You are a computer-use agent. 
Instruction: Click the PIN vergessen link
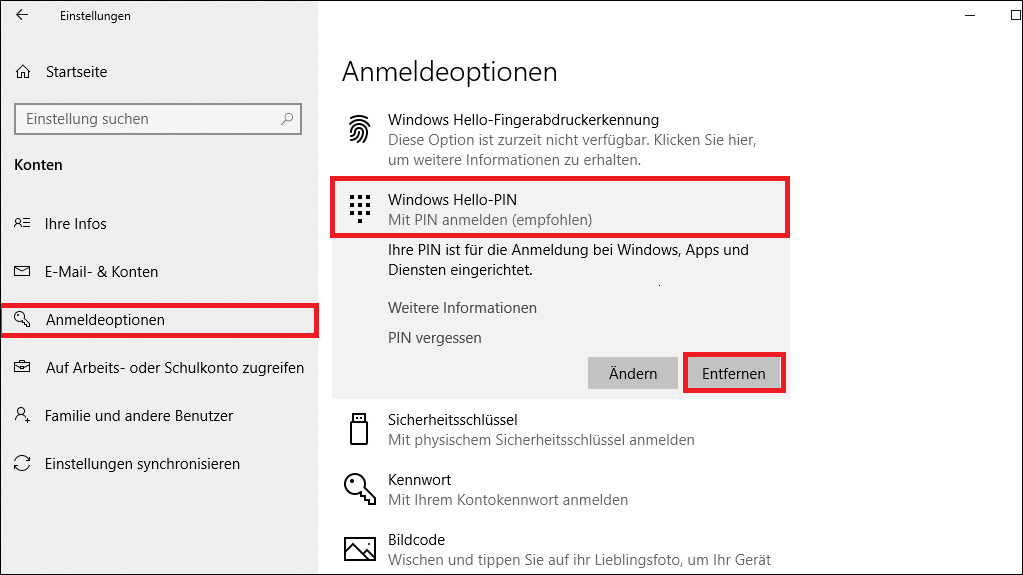pos(435,338)
